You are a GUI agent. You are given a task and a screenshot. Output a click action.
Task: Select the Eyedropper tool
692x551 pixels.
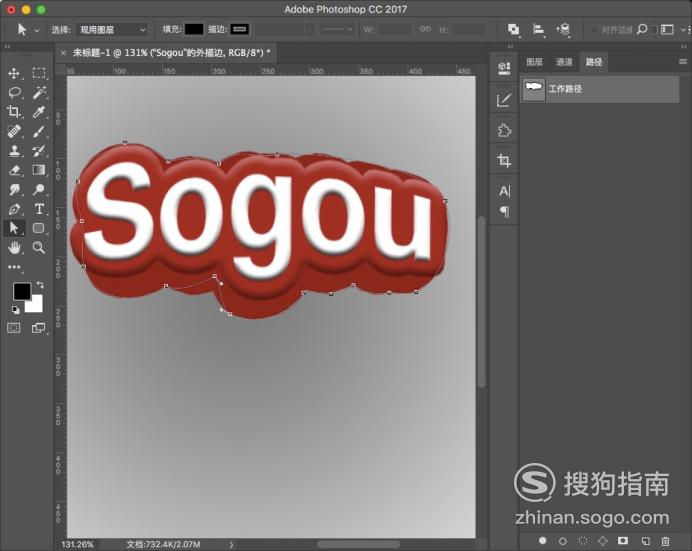tap(39, 112)
